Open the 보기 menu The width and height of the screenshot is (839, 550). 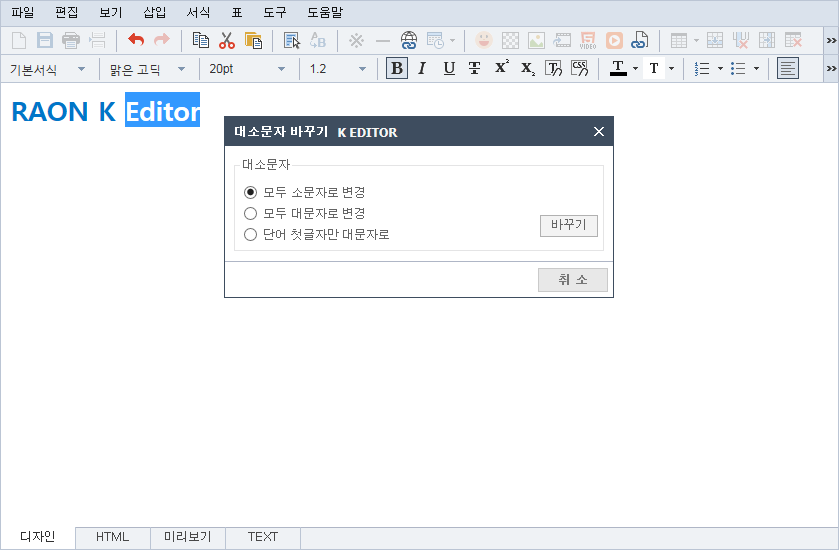pyautogui.click(x=111, y=12)
